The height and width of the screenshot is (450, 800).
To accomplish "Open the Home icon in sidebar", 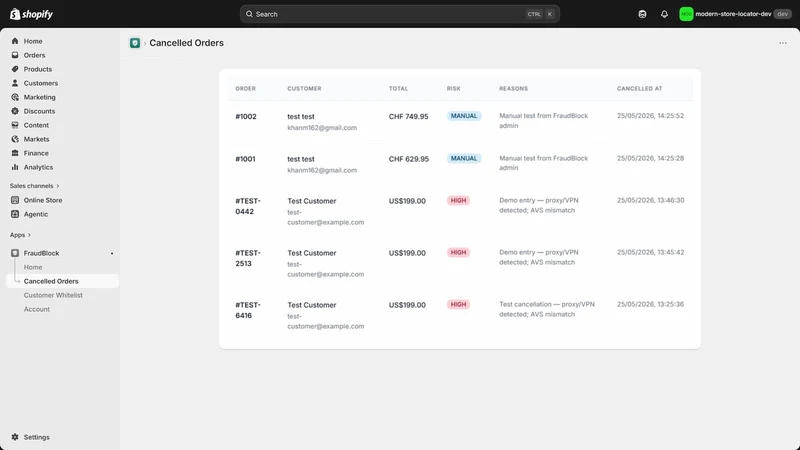I will (15, 41).
